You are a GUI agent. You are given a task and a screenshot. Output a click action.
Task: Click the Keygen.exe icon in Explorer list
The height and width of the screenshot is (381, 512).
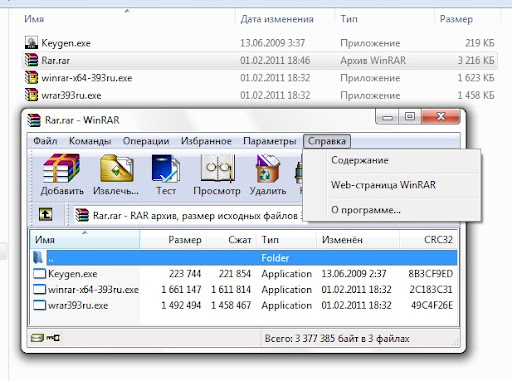[x=31, y=43]
